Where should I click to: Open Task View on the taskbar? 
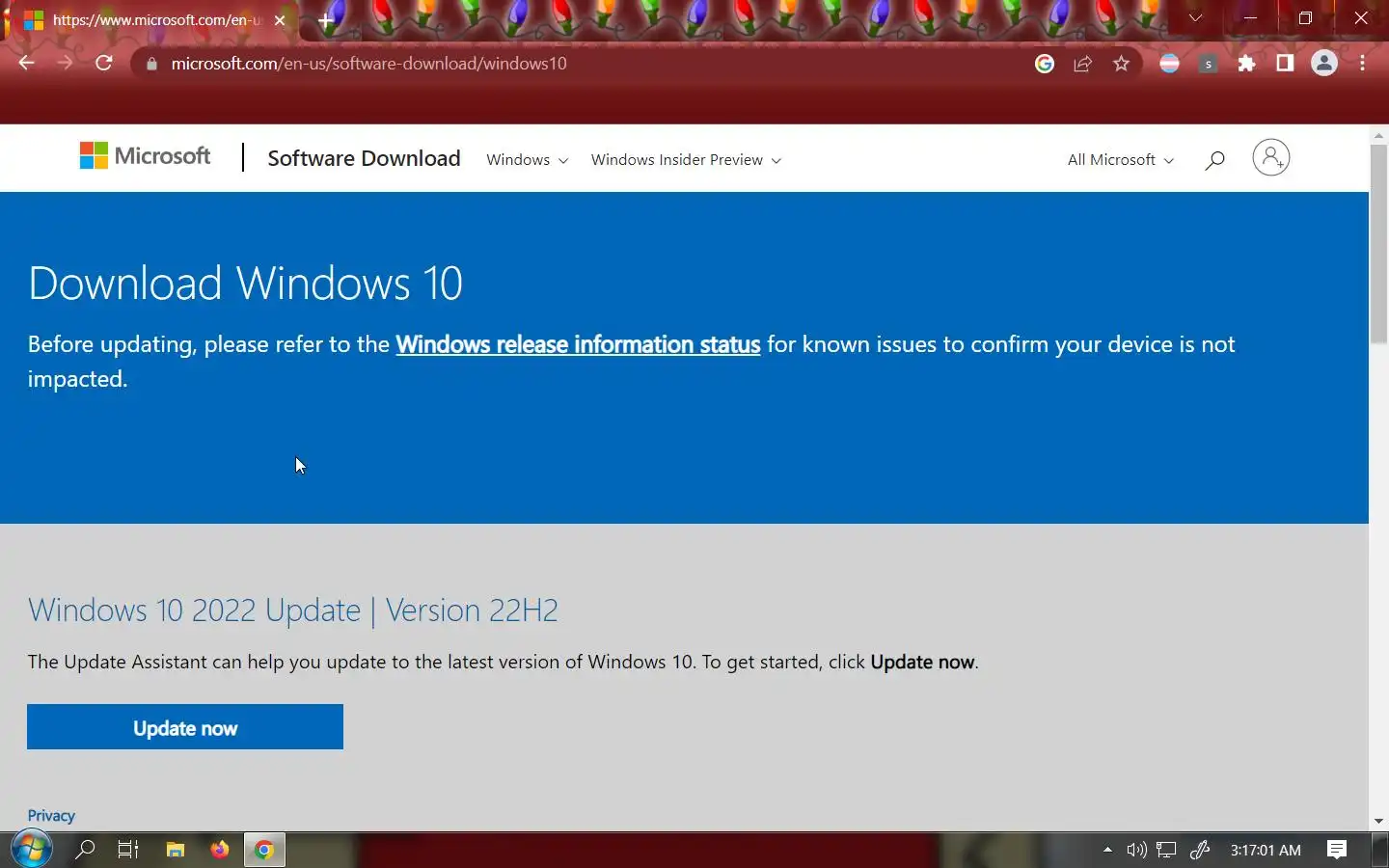pyautogui.click(x=128, y=850)
